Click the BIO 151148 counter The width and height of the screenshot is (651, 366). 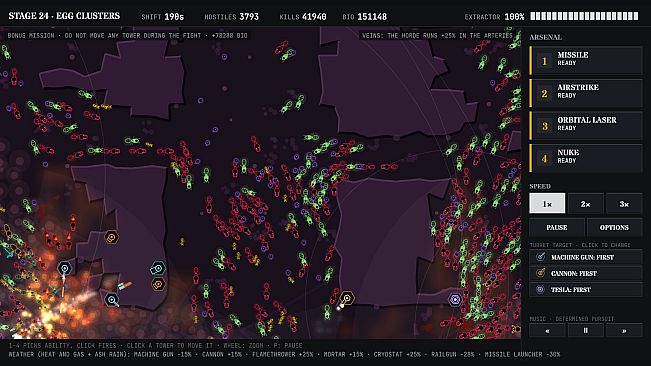coord(365,17)
